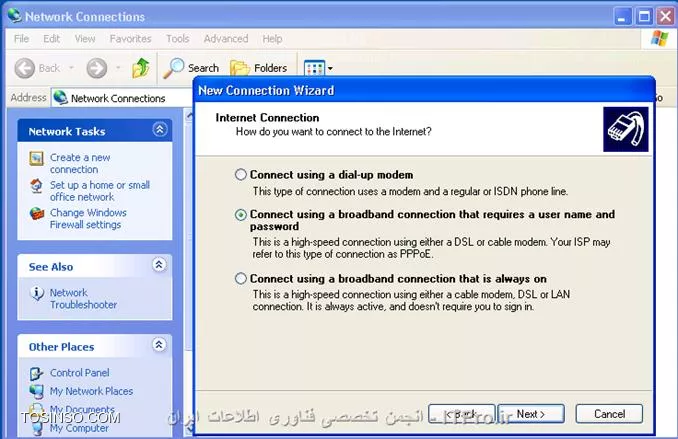The height and width of the screenshot is (439, 678).
Task: Cancel the New Connection Wizard
Action: pos(609,414)
